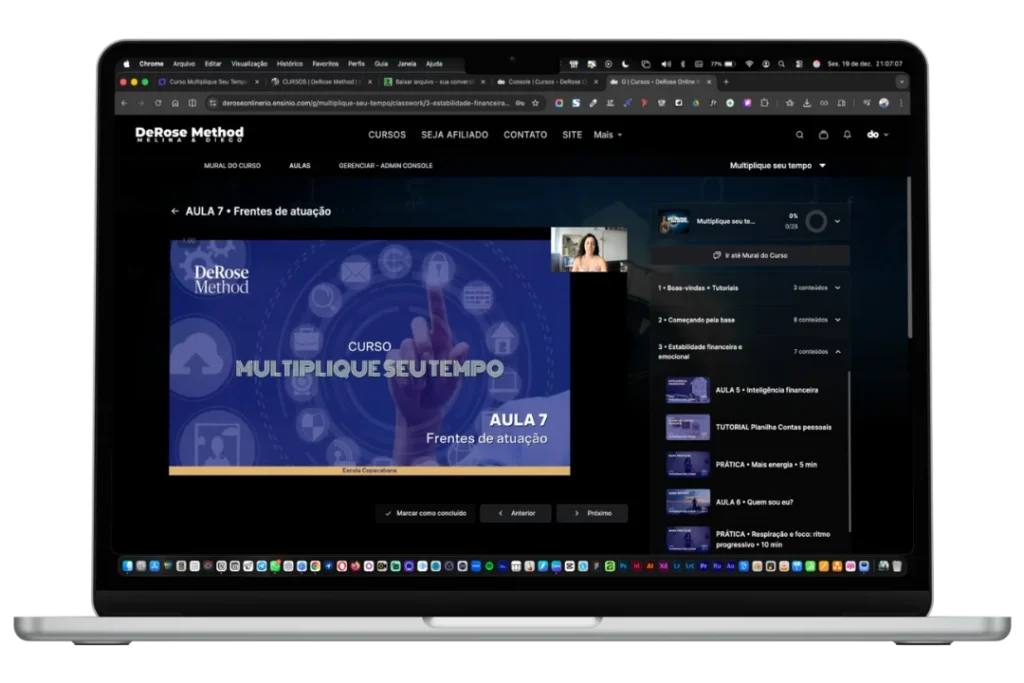1024x683 pixels.
Task: Open Spotlight search in the menu bar
Action: click(782, 64)
